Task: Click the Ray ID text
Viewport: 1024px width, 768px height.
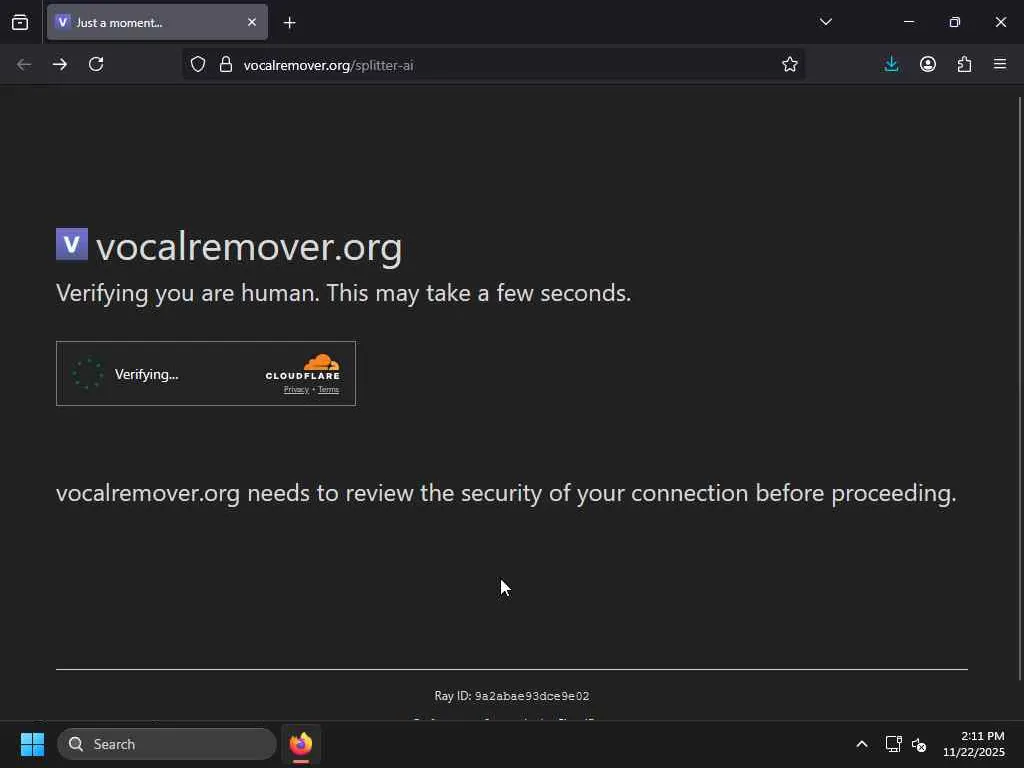Action: tap(512, 696)
